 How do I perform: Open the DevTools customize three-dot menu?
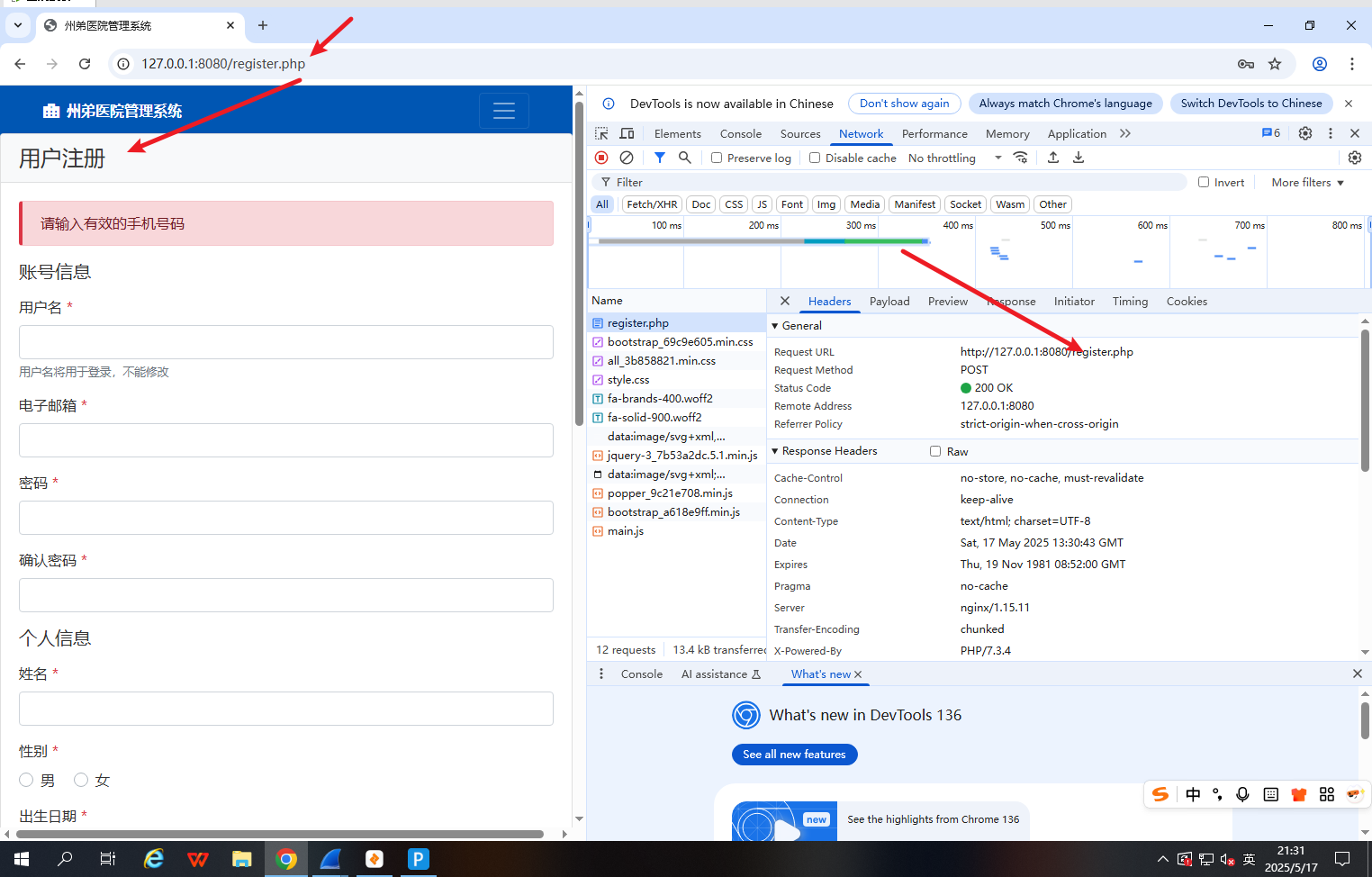pyautogui.click(x=1331, y=133)
